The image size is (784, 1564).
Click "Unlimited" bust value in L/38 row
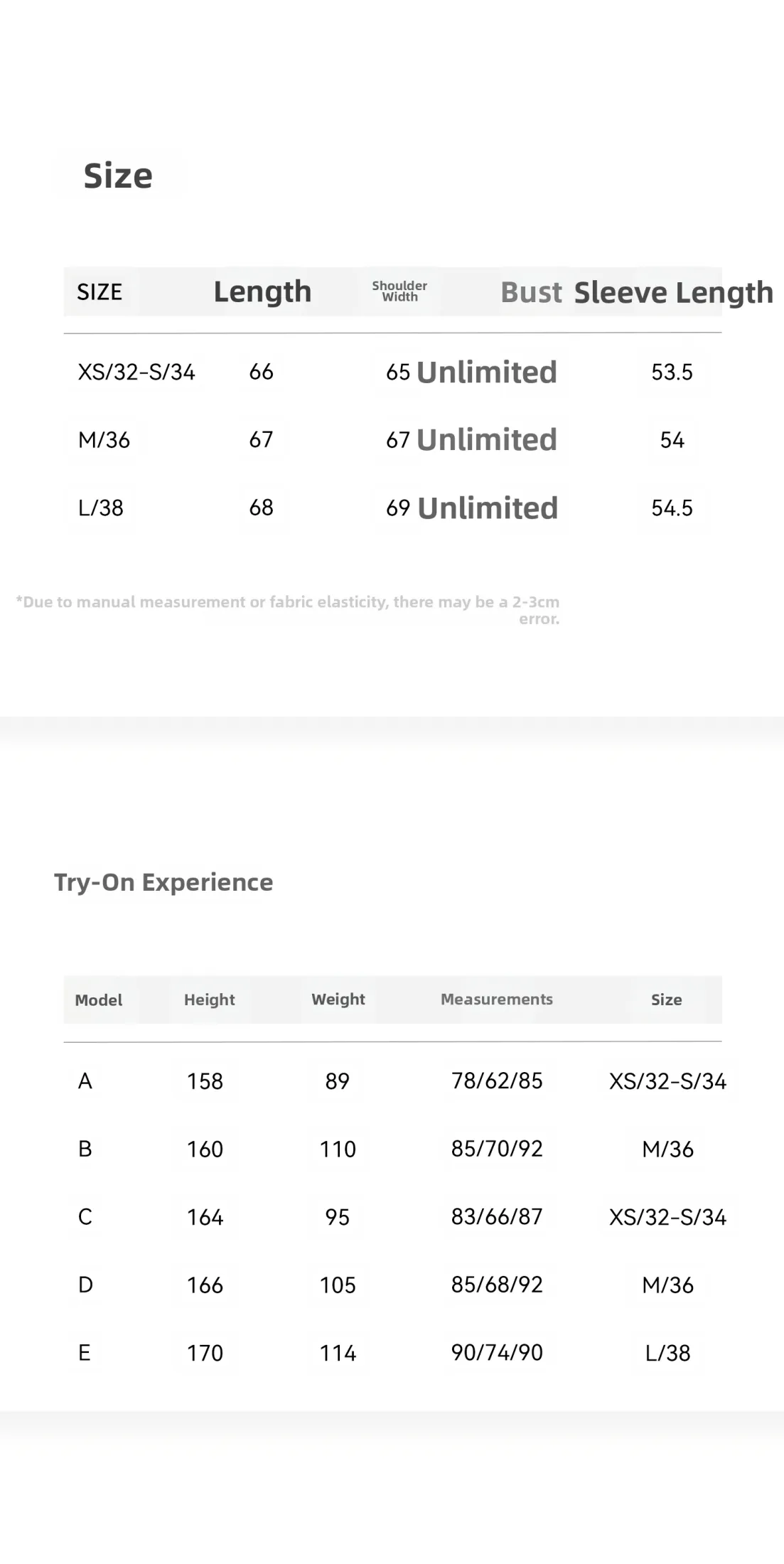coord(488,508)
